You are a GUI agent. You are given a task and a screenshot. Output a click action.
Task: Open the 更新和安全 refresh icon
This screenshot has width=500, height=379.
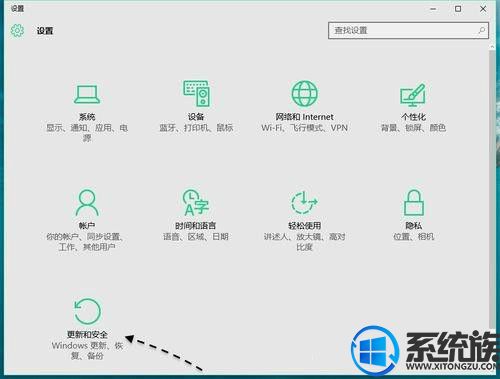[x=87, y=311]
